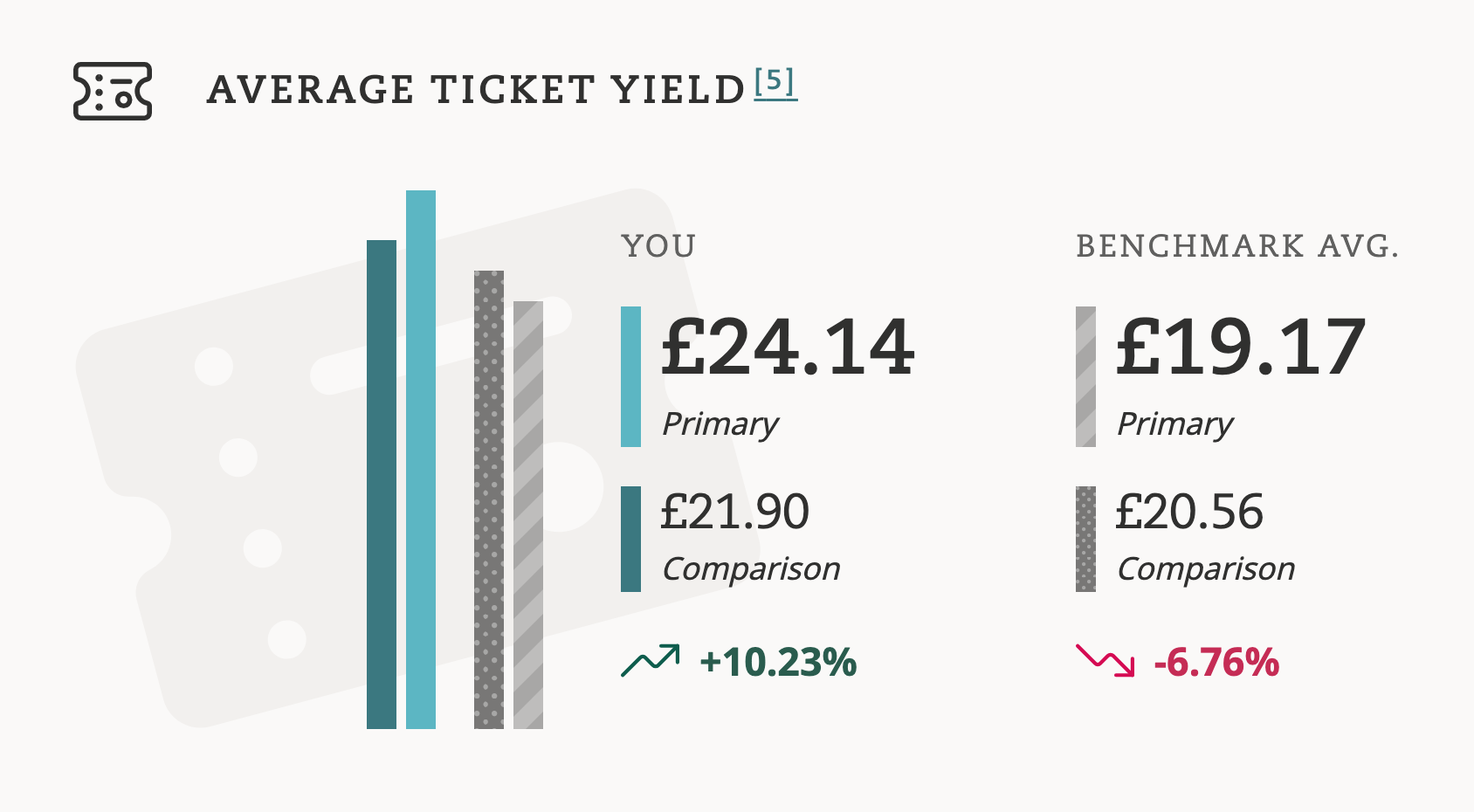Click the striped gray benchmark Primary swatch
The image size is (1474, 812).
(1085, 376)
